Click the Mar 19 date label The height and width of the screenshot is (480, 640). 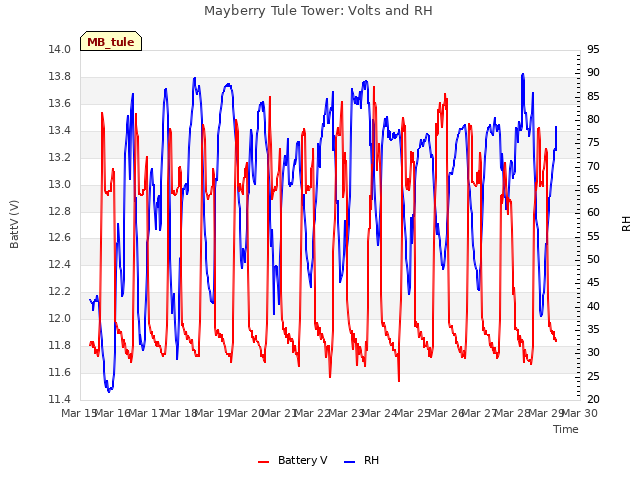[x=213, y=413]
